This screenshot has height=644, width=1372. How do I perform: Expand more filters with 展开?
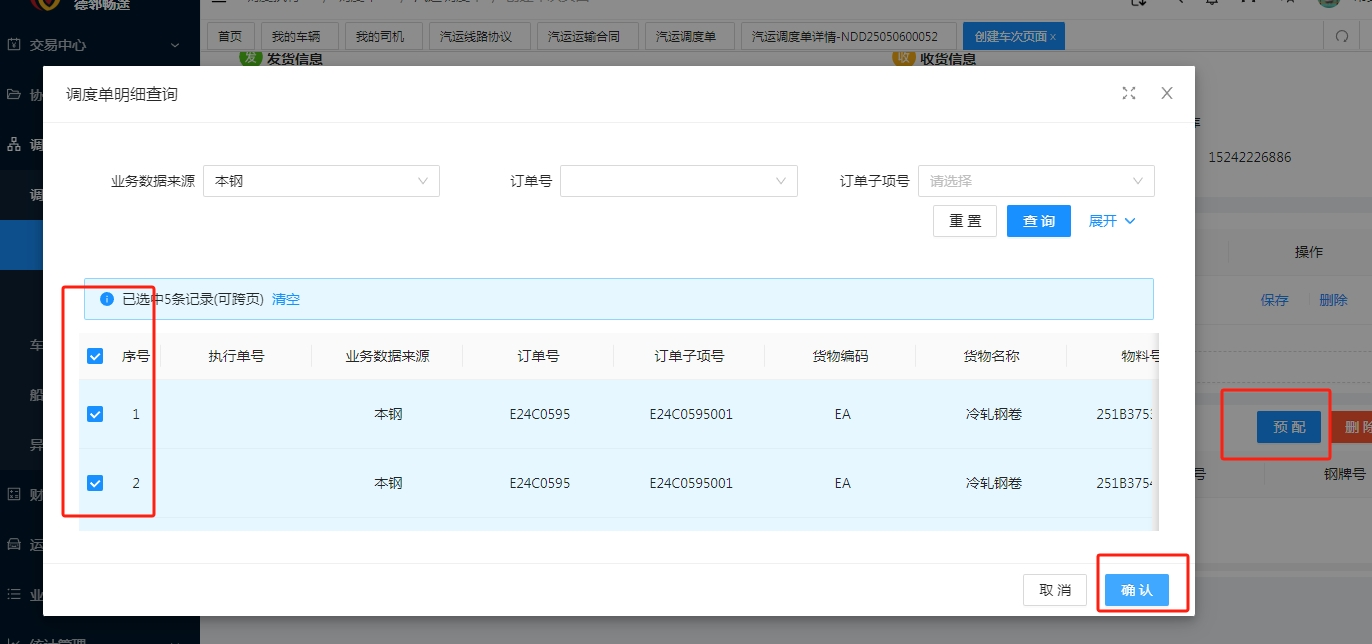coord(1112,221)
